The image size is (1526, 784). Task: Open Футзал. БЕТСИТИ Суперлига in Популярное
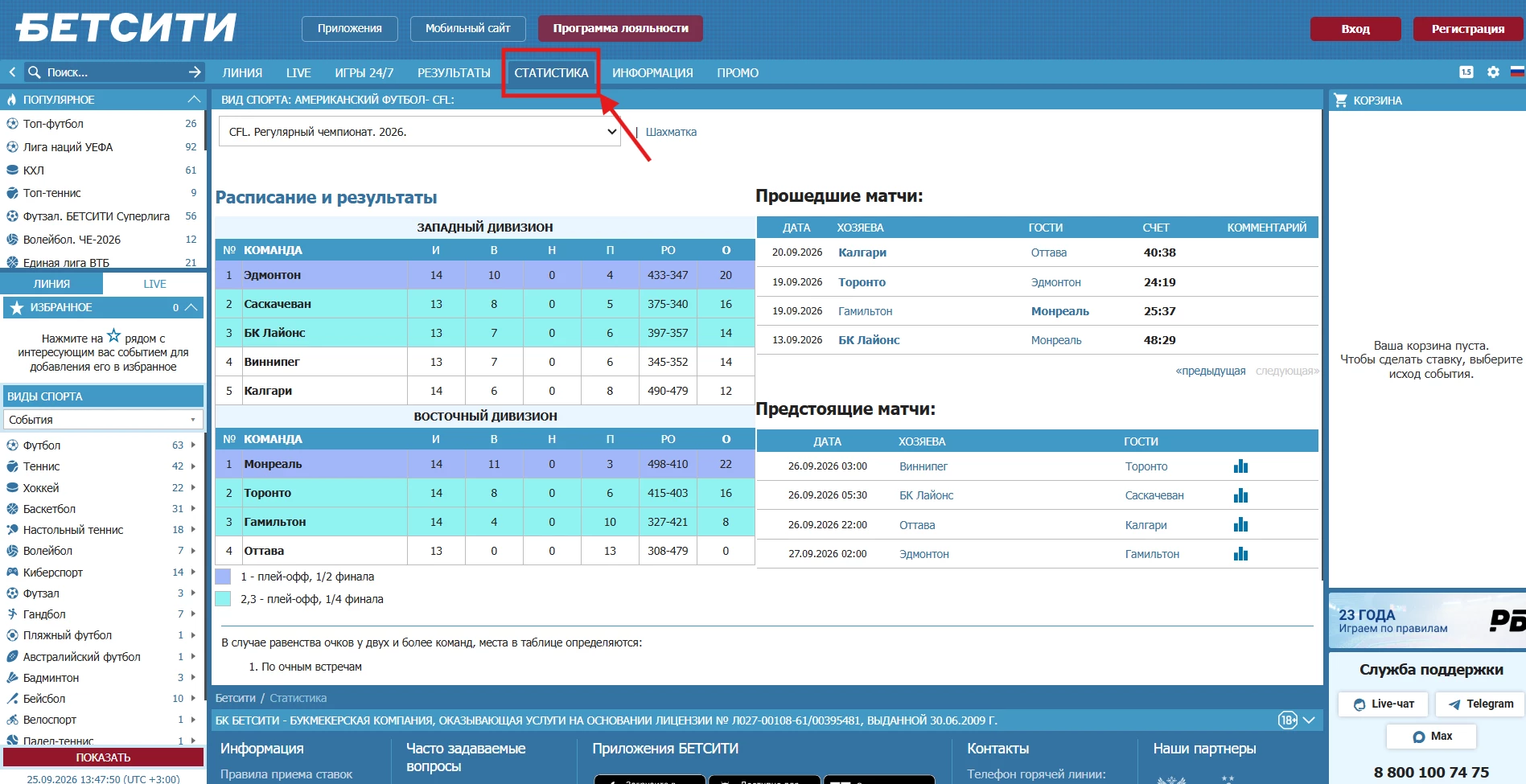click(x=97, y=216)
